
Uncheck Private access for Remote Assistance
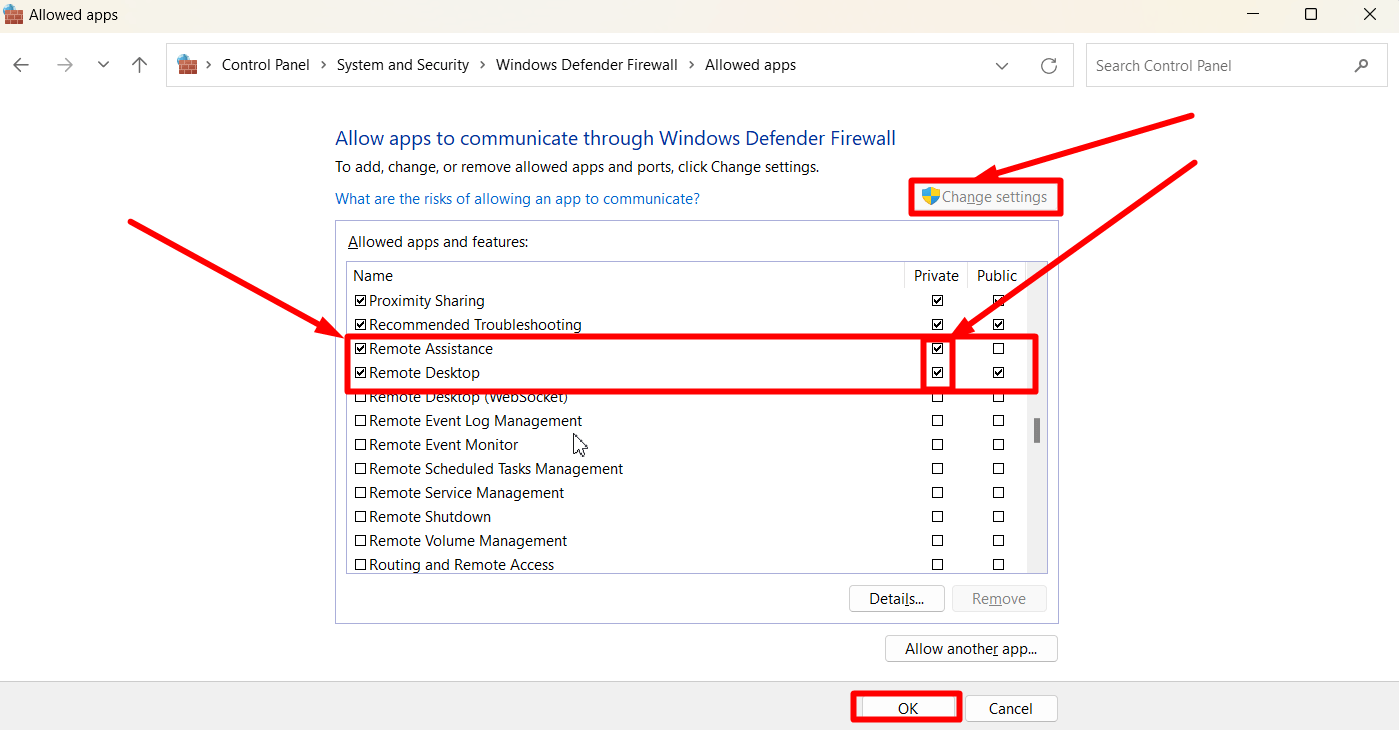pyautogui.click(x=937, y=348)
